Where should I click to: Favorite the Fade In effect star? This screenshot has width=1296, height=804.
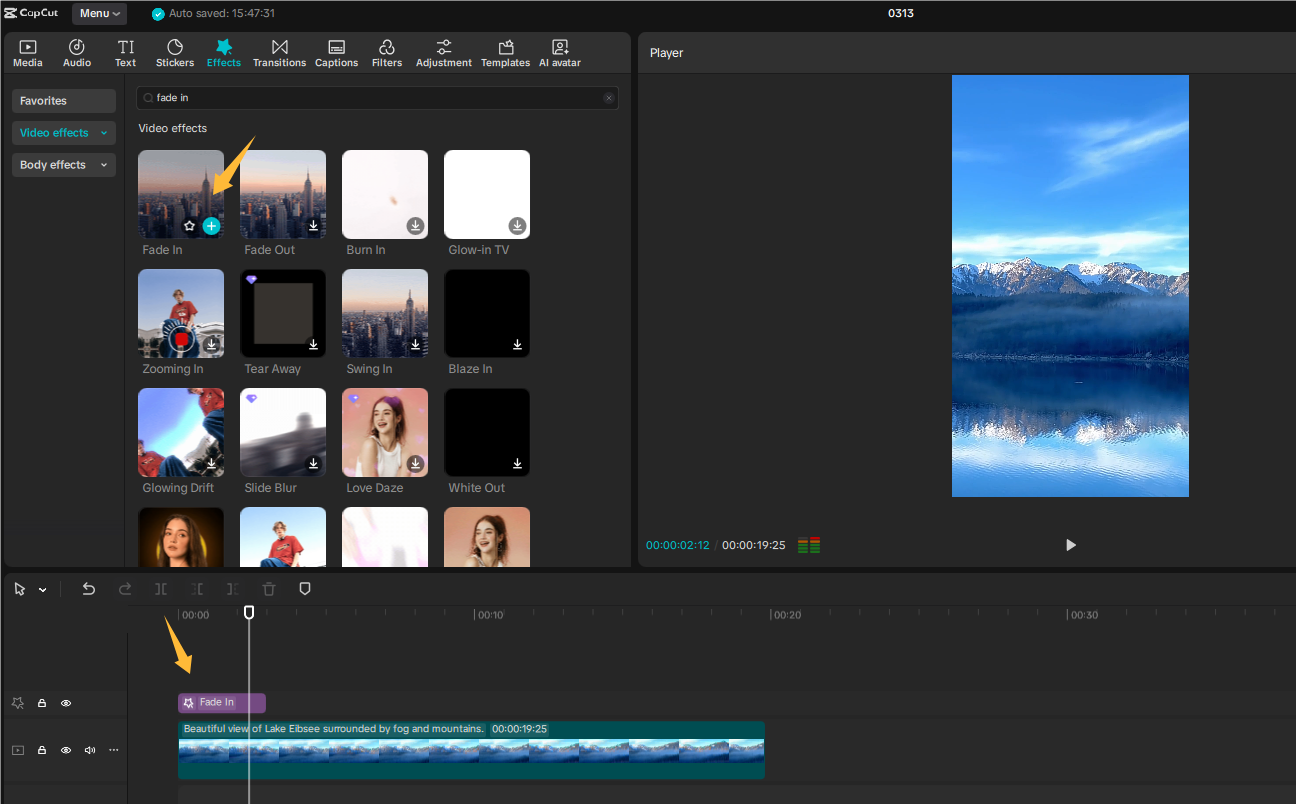pos(190,226)
